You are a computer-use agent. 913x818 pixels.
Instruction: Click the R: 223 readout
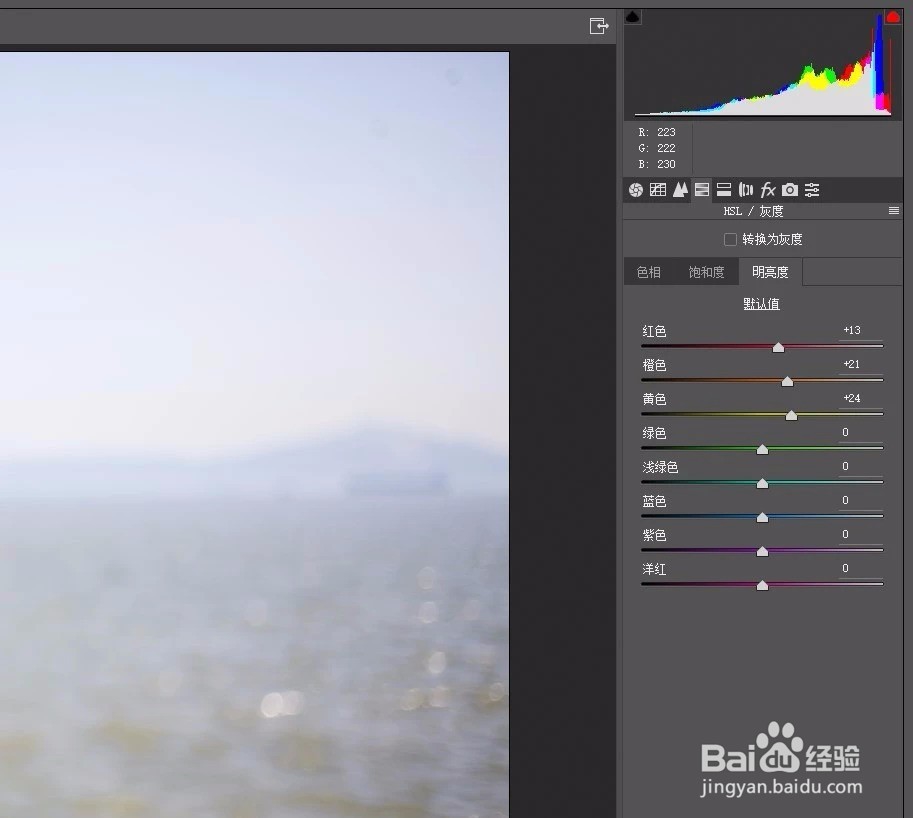[x=657, y=132]
